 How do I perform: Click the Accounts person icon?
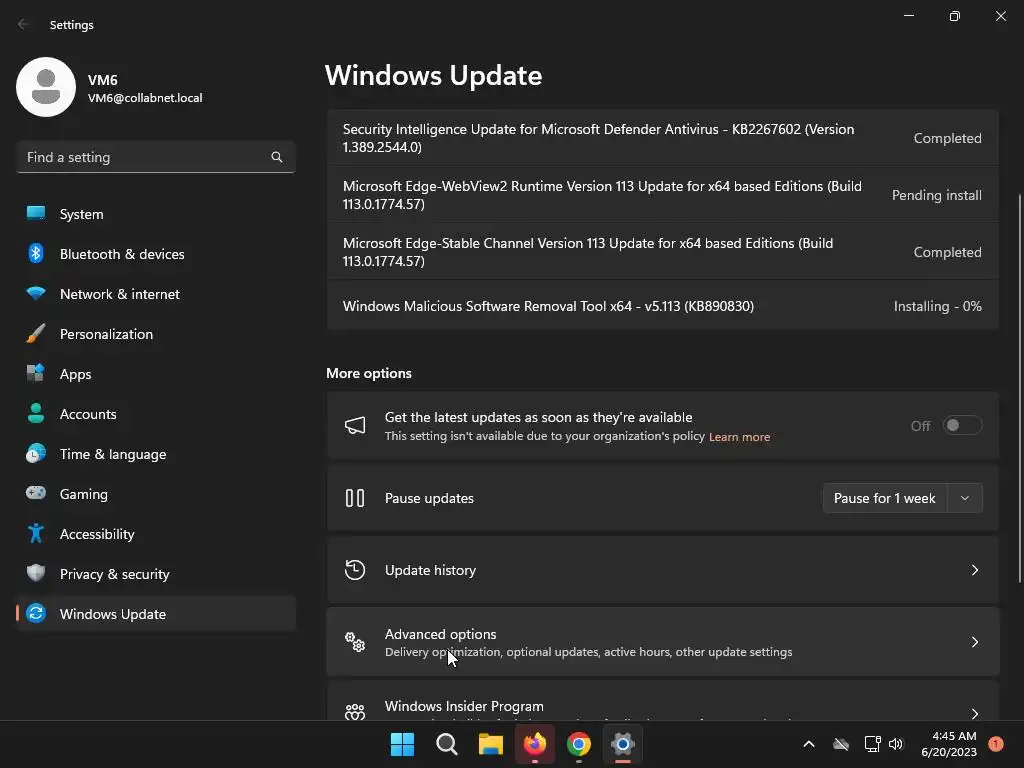click(x=36, y=413)
